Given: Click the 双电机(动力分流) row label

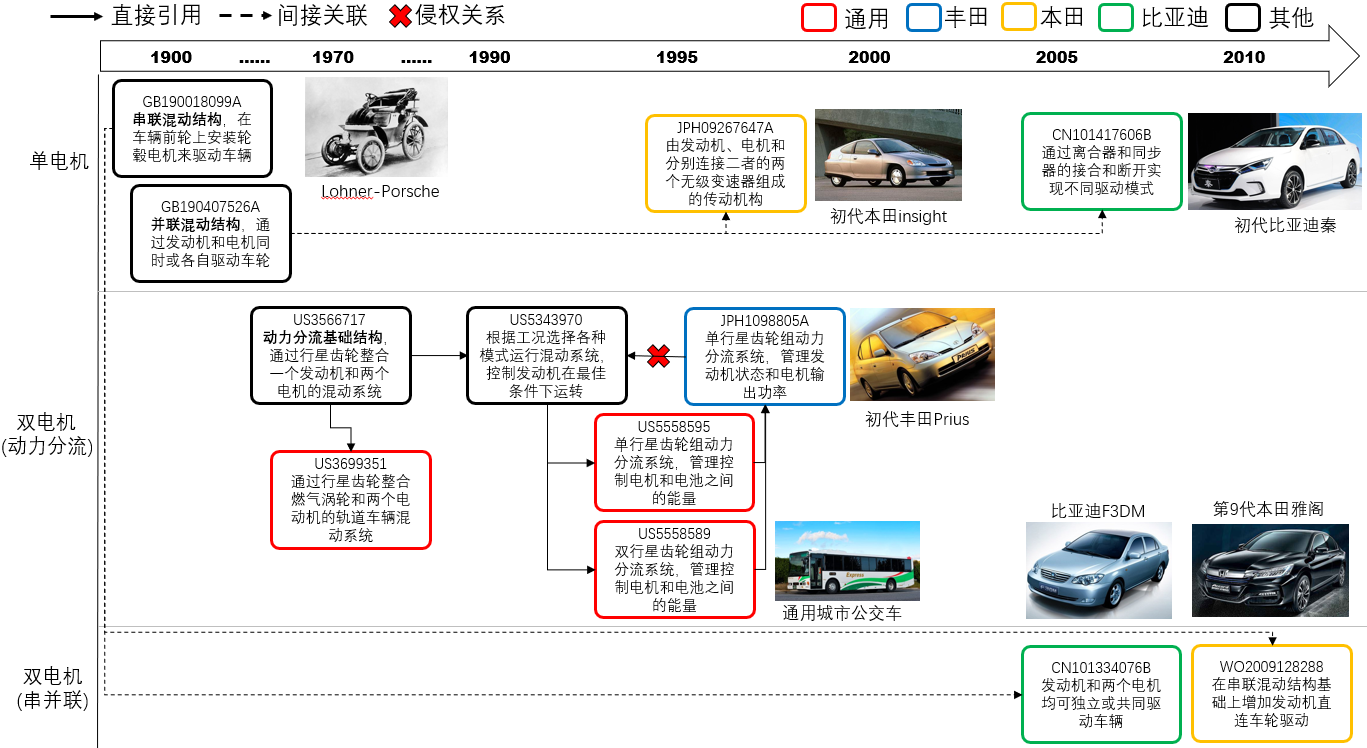Looking at the screenshot, I should (49, 435).
